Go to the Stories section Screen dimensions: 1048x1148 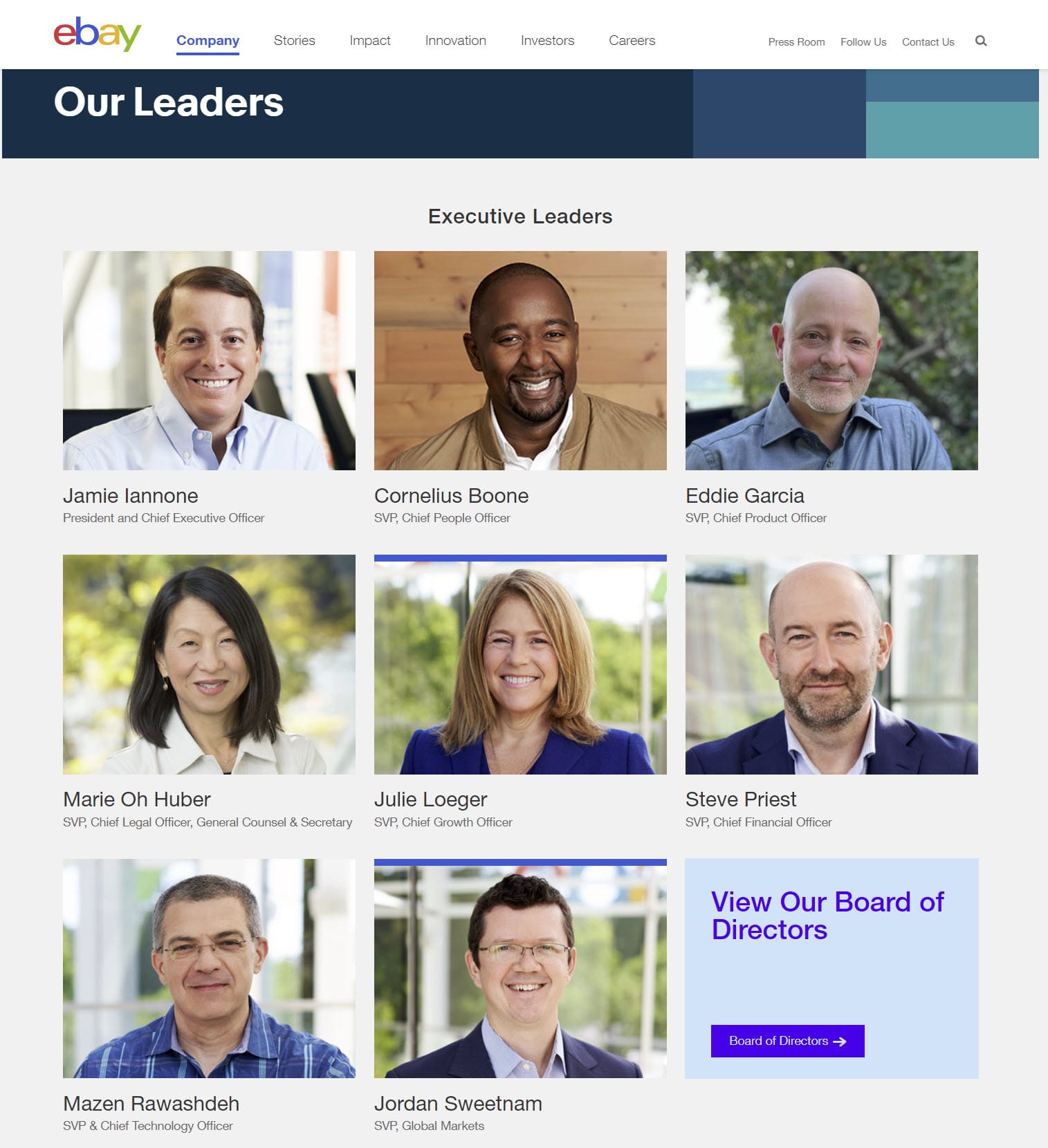click(294, 40)
